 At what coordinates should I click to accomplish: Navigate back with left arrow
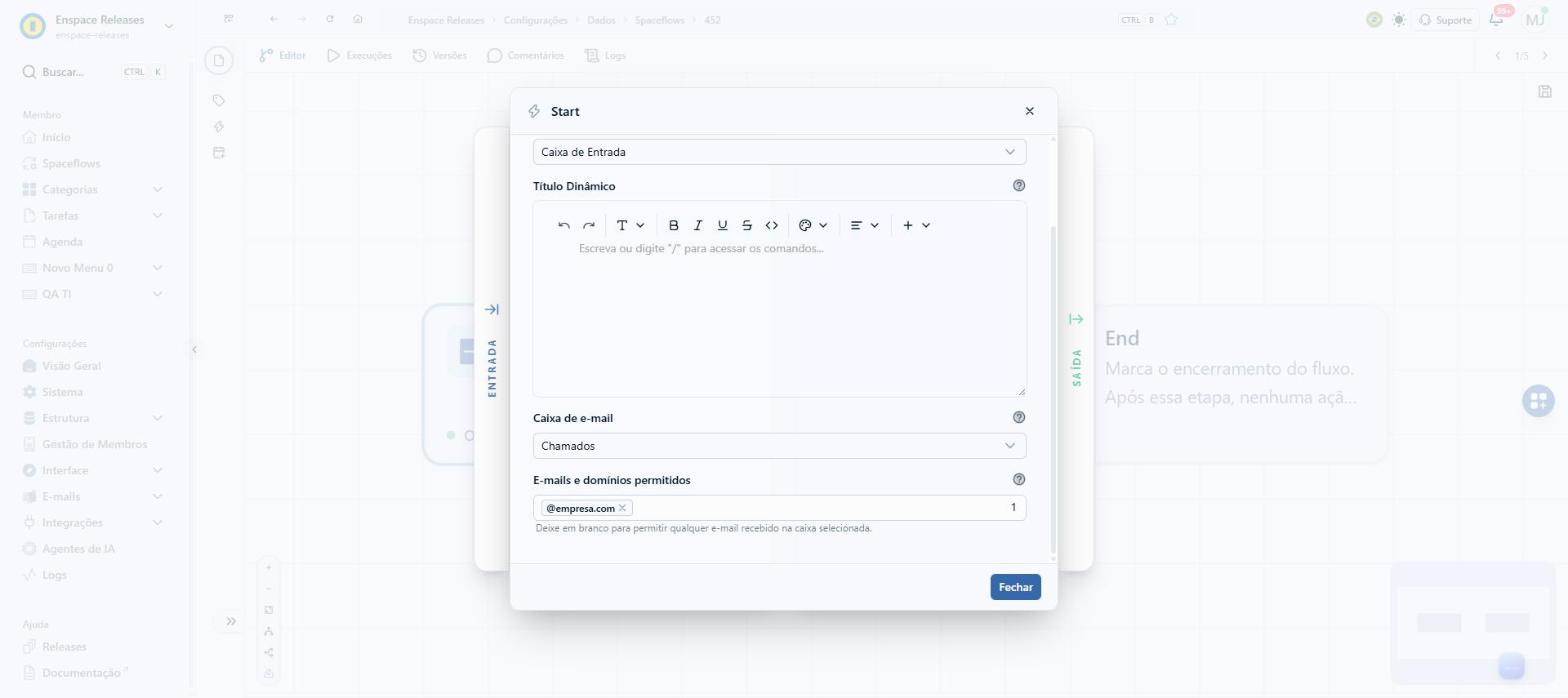click(274, 20)
